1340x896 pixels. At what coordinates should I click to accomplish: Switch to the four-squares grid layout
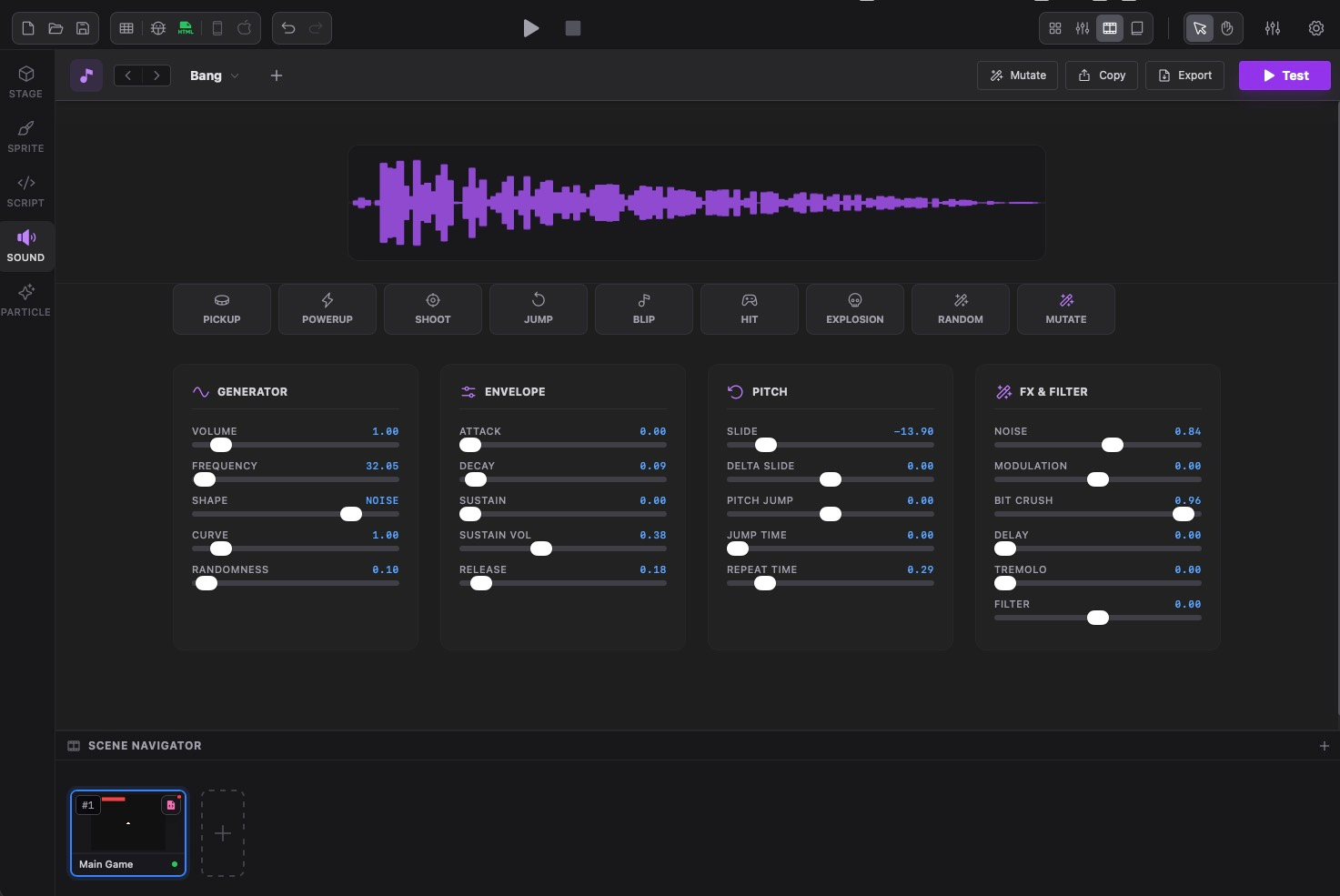click(x=1055, y=28)
